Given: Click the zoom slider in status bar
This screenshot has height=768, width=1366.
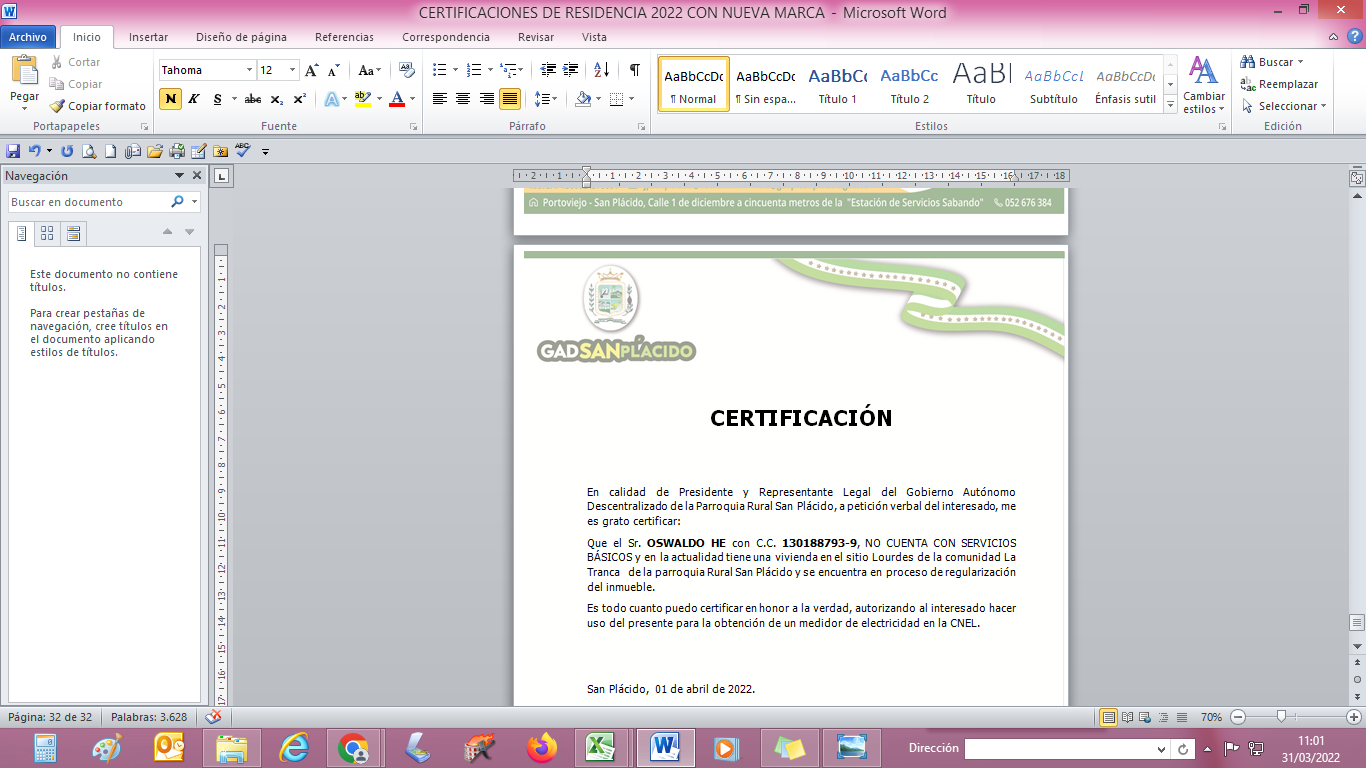Looking at the screenshot, I should pos(1281,717).
